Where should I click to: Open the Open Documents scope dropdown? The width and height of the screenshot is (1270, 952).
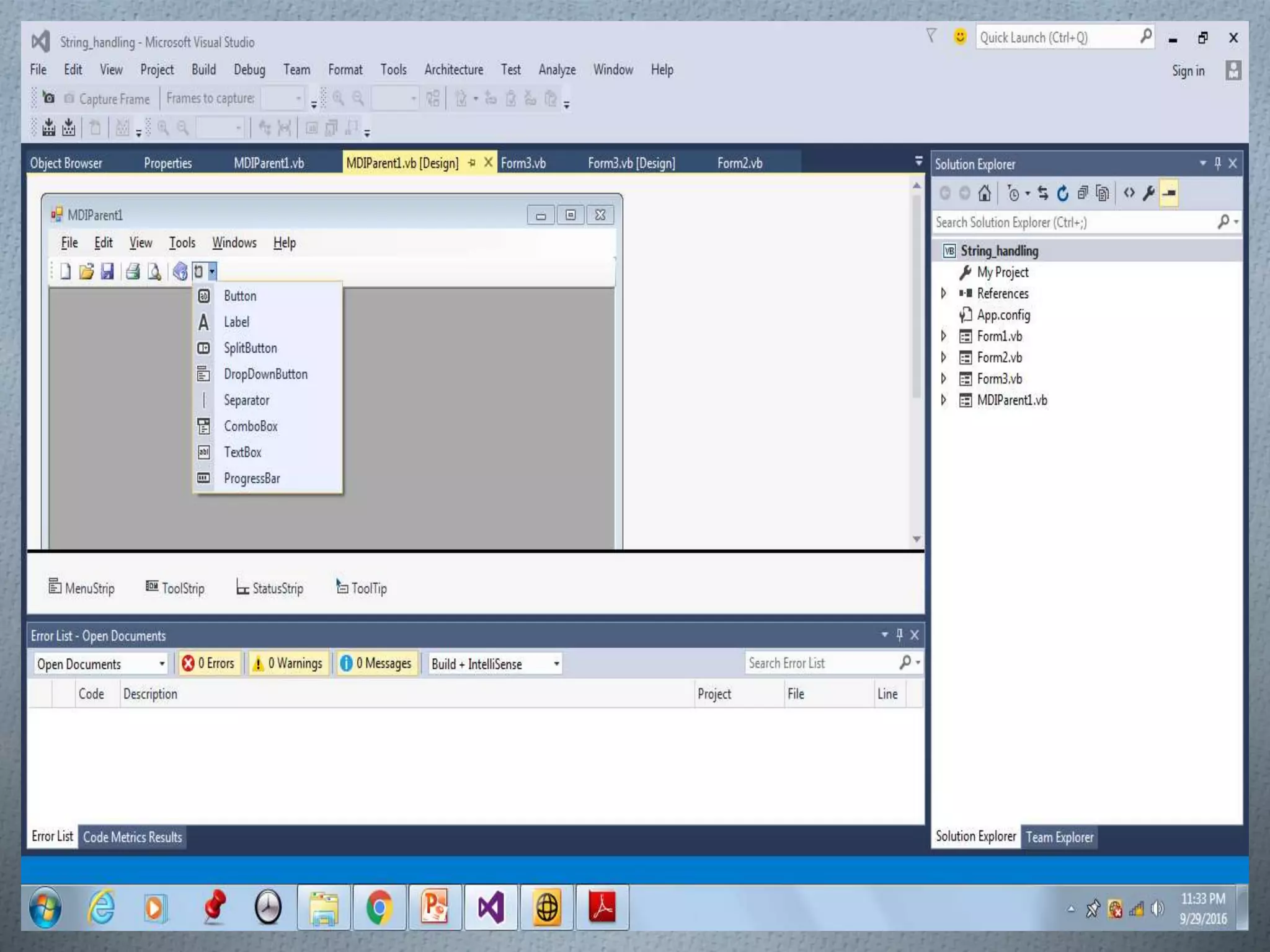101,664
